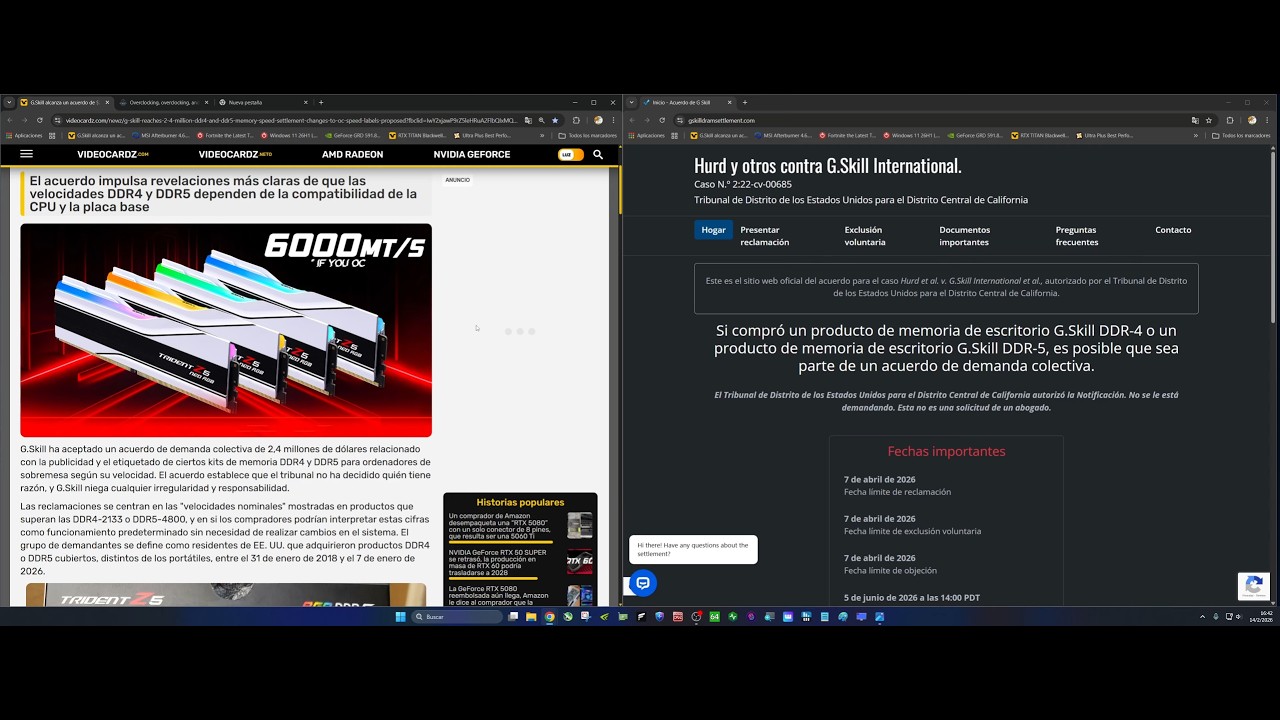
Task: Open hamburger menu on VideoCardz site
Action: click(26, 154)
